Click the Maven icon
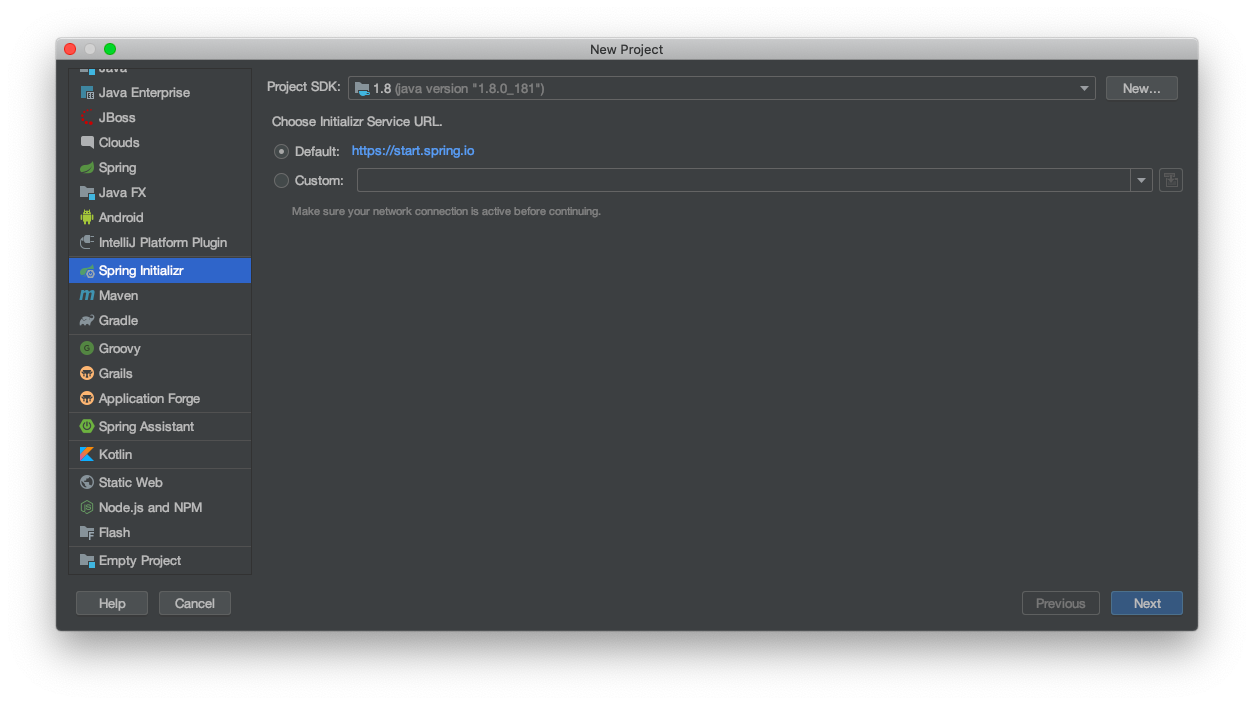 tap(87, 296)
